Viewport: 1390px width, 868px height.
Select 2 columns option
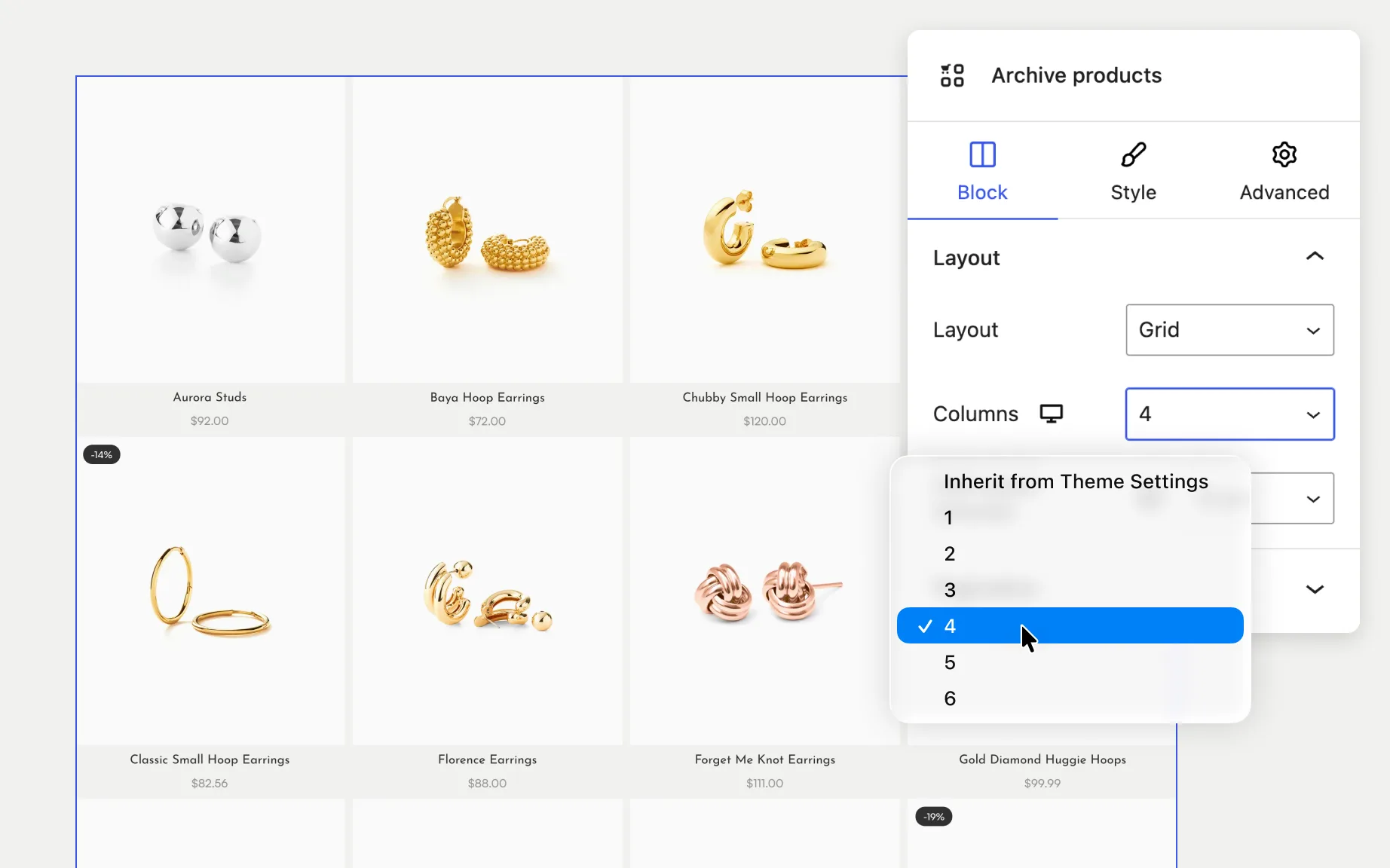pyautogui.click(x=1070, y=554)
